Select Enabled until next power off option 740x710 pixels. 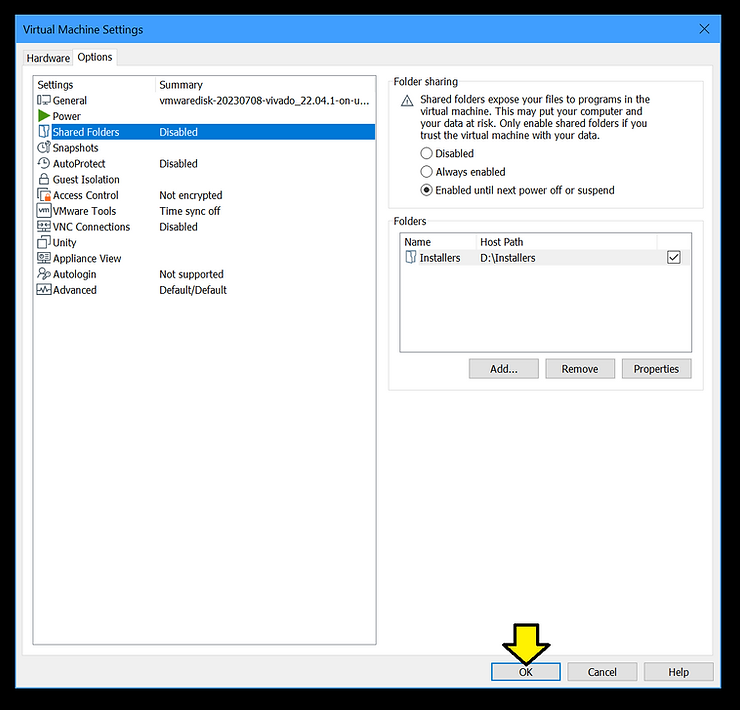(427, 190)
